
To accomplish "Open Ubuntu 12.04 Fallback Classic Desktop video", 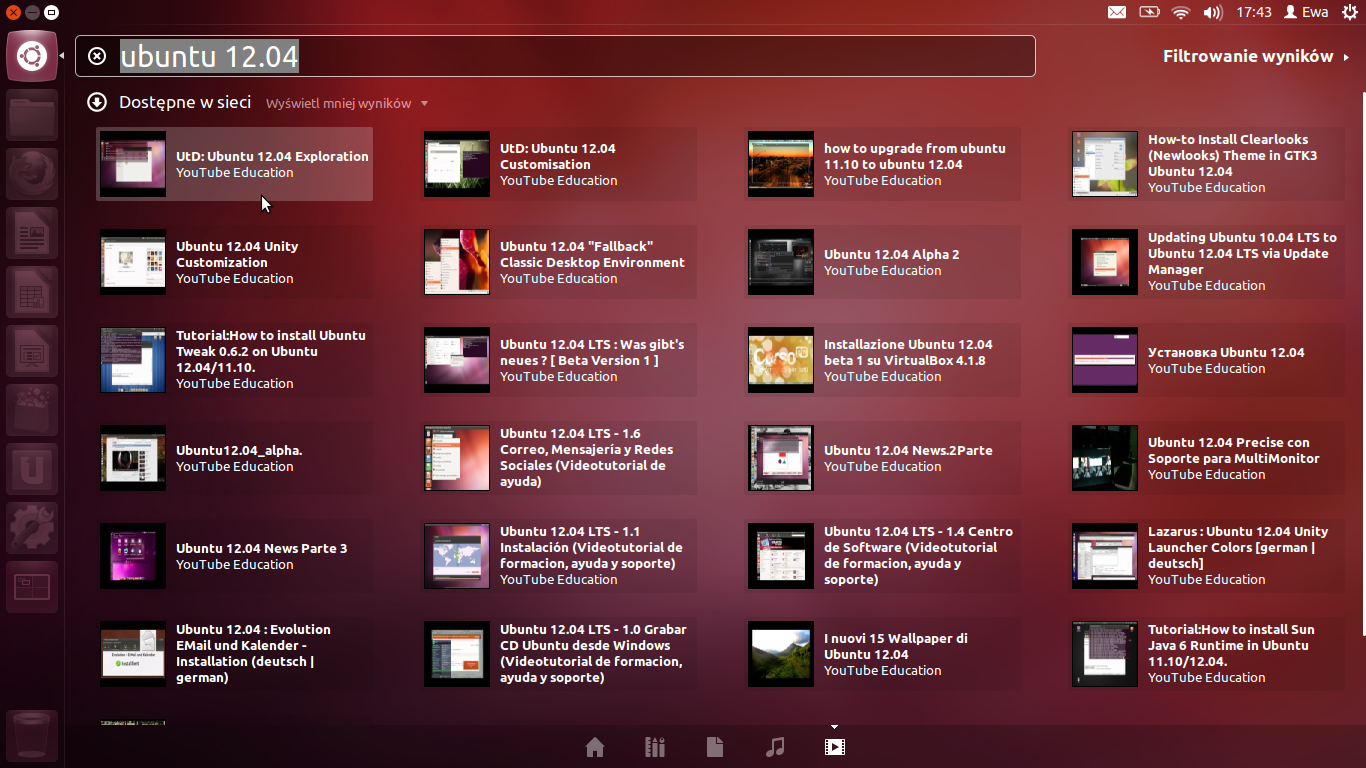I will pyautogui.click(x=559, y=262).
